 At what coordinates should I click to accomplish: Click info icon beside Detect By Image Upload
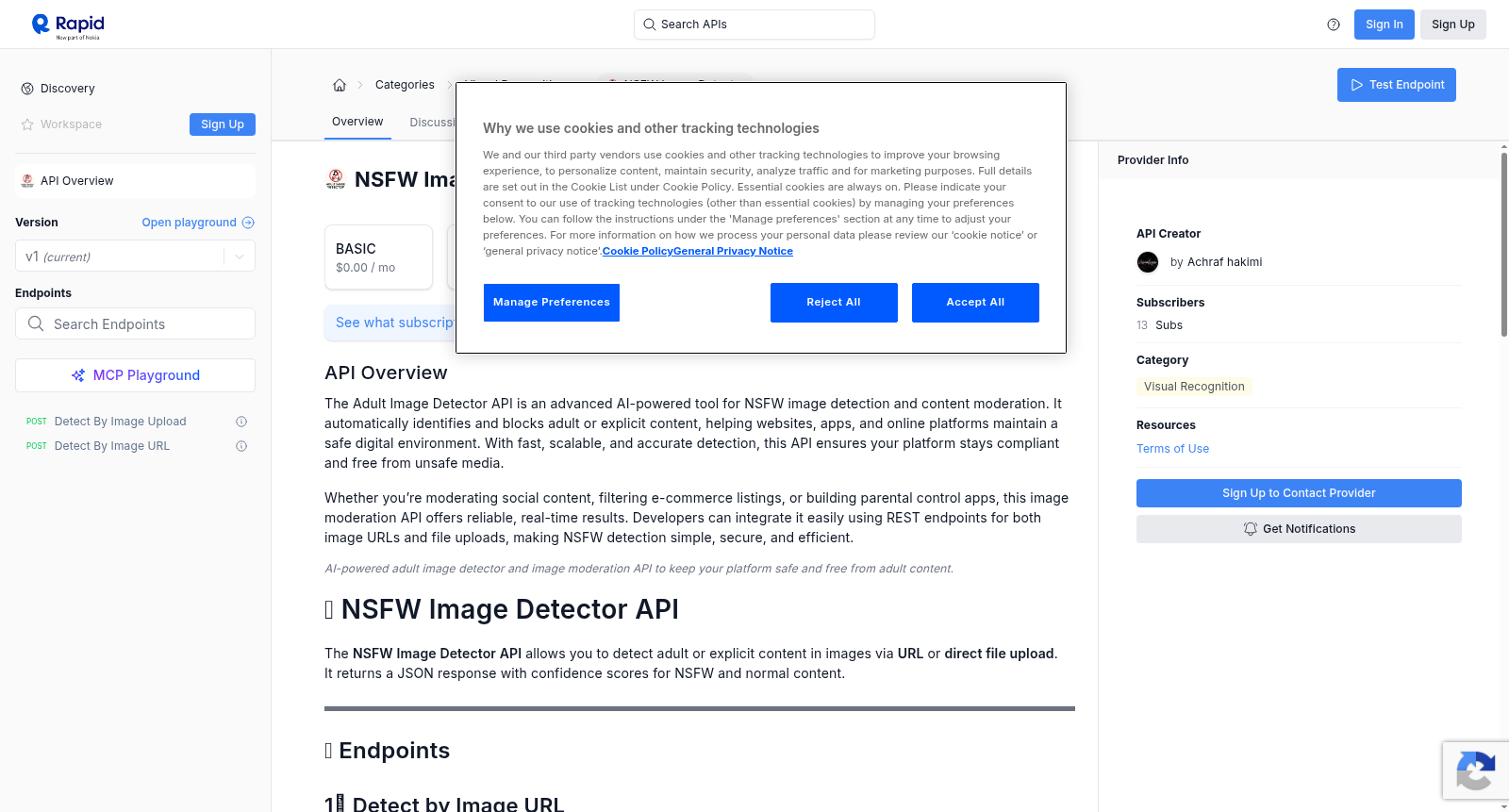(x=241, y=422)
